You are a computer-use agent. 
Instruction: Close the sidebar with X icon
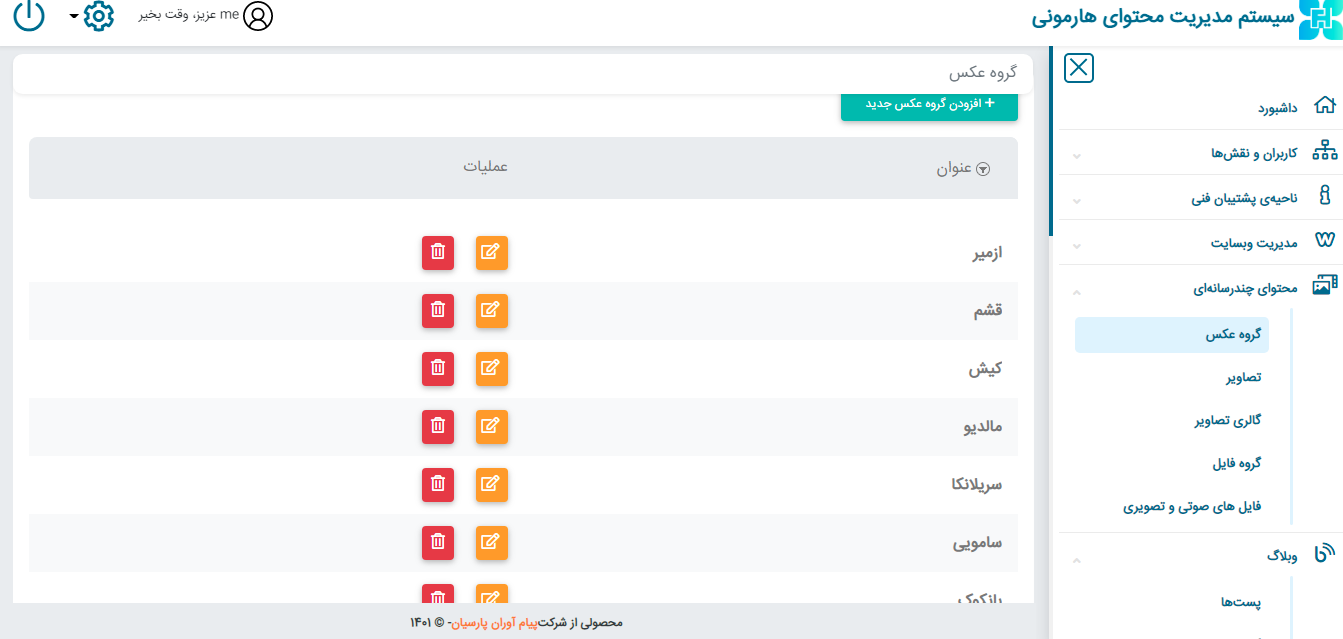tap(1079, 68)
